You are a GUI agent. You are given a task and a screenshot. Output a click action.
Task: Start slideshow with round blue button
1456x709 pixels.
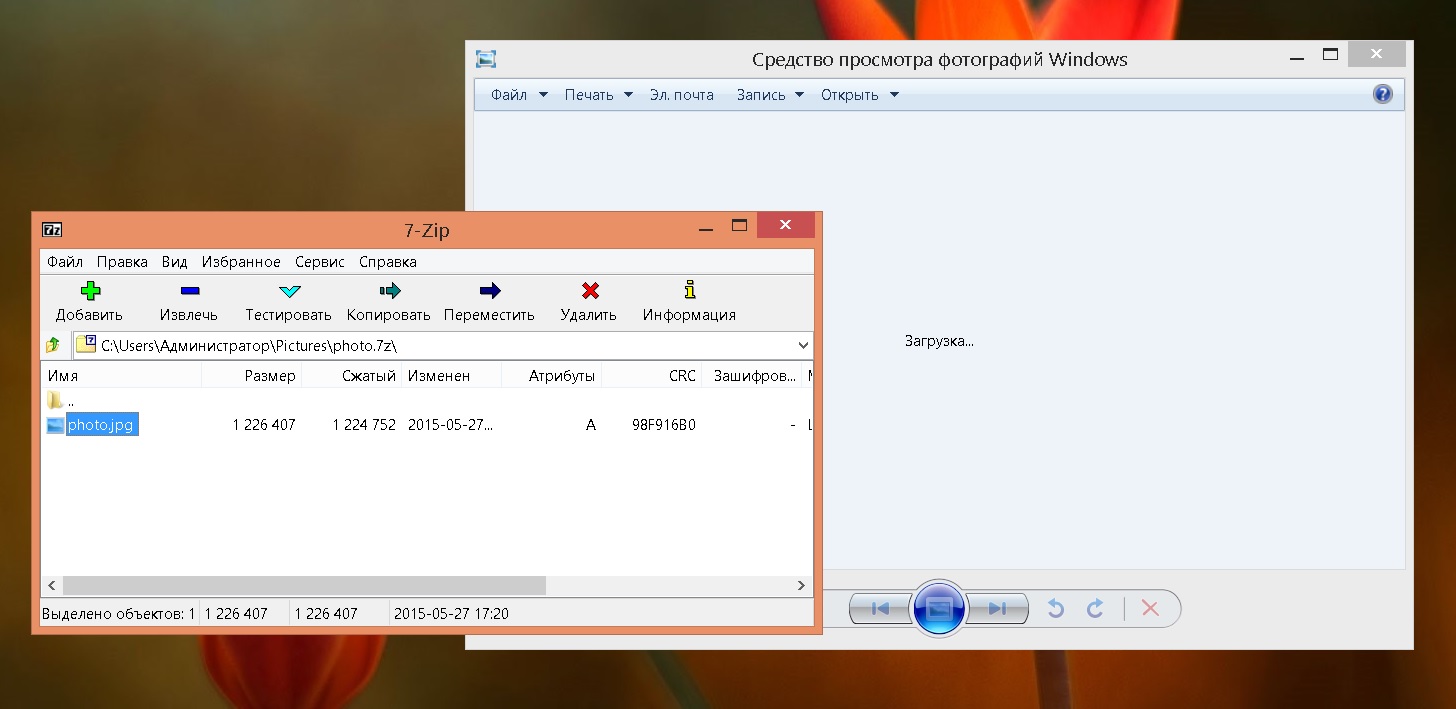point(939,608)
